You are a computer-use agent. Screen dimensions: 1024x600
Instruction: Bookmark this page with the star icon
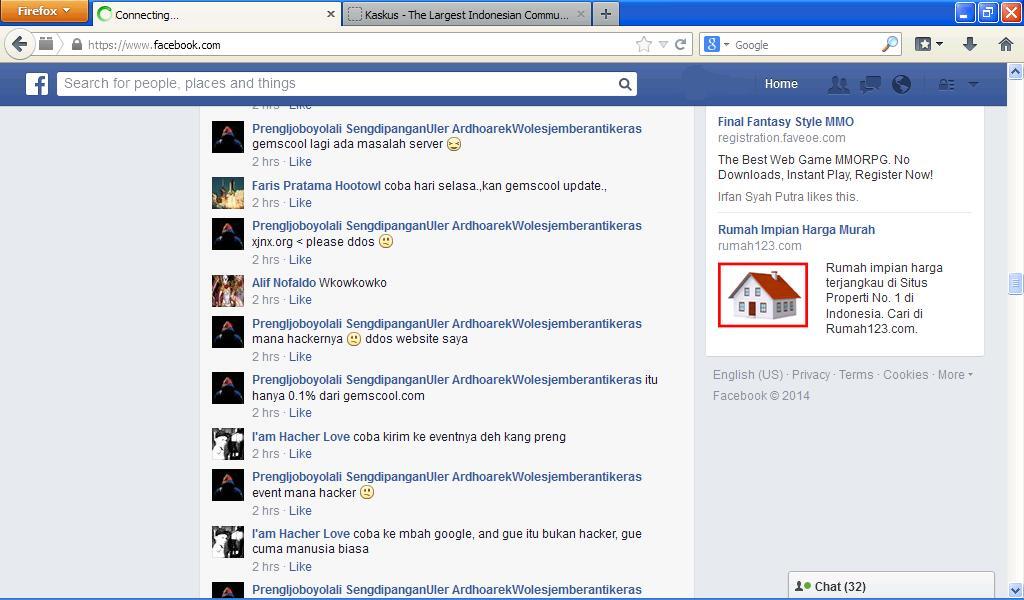(643, 44)
